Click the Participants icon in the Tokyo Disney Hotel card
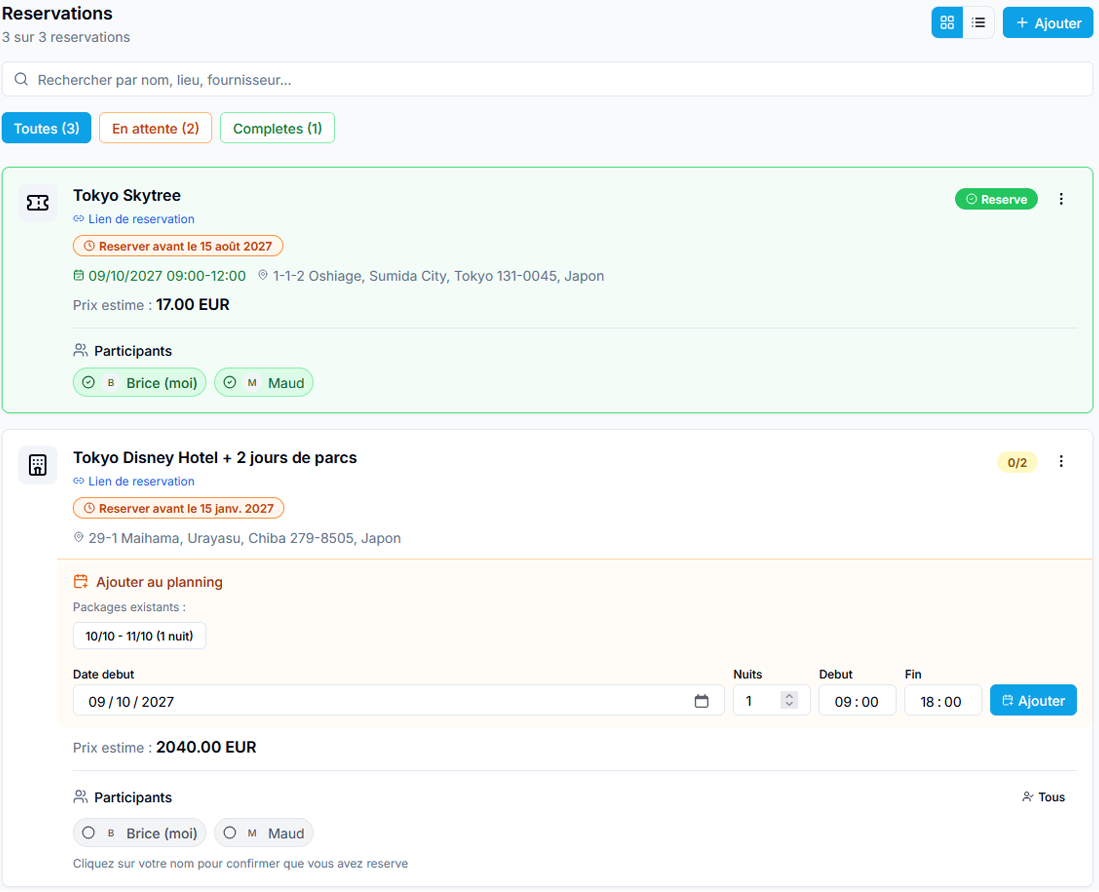Image resolution: width=1099 pixels, height=892 pixels. click(81, 797)
